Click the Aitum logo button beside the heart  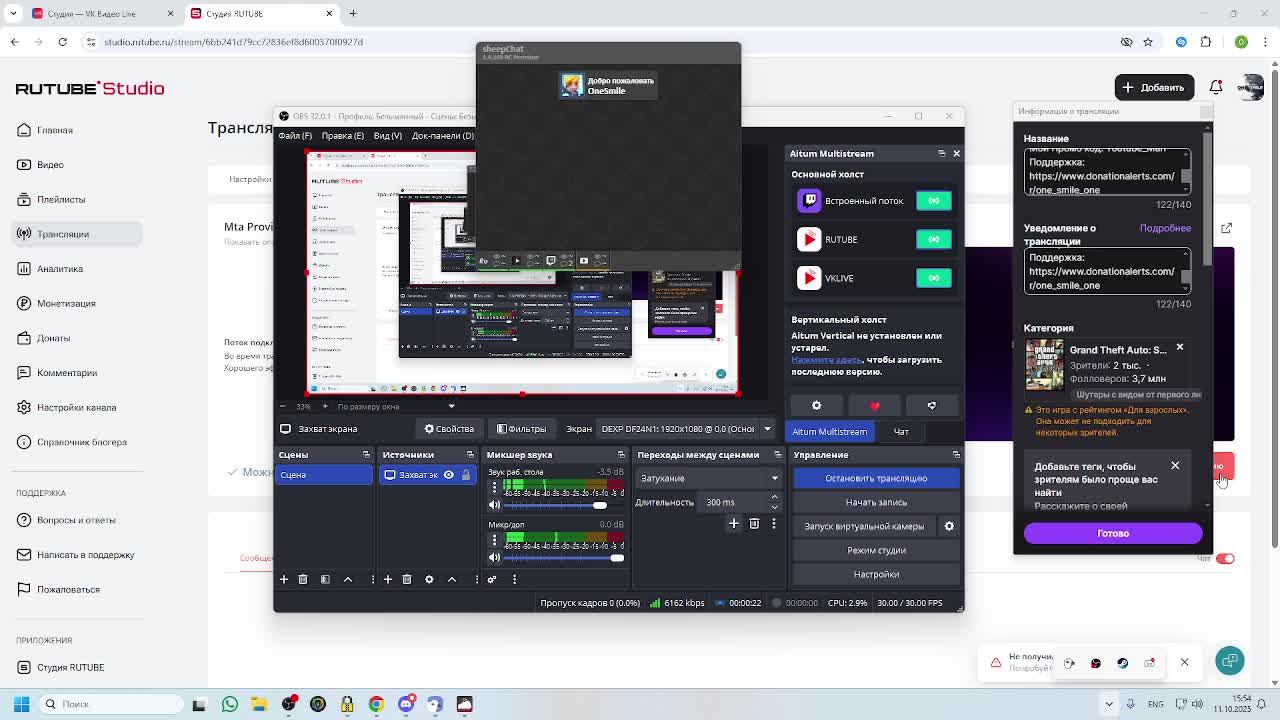click(932, 405)
